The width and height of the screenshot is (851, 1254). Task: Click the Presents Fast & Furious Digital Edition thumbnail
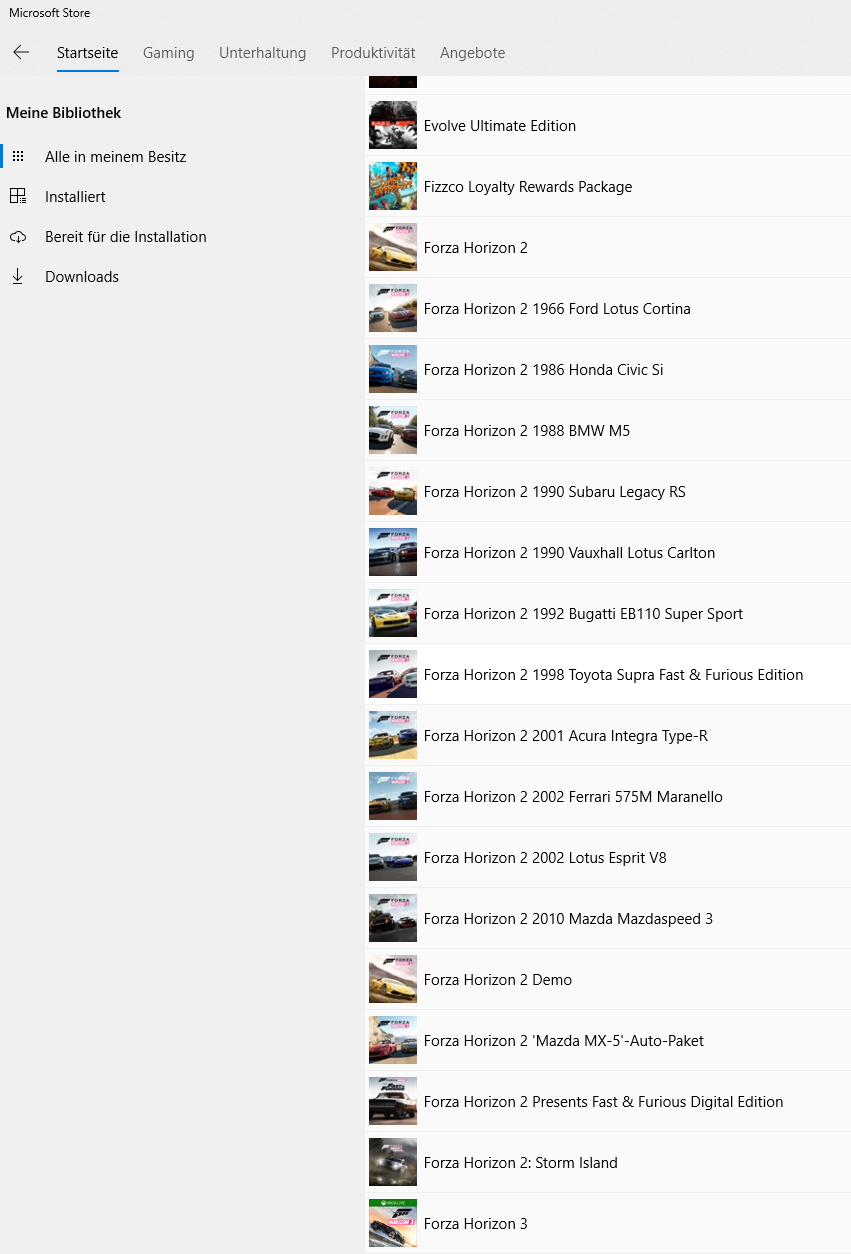(x=393, y=1101)
